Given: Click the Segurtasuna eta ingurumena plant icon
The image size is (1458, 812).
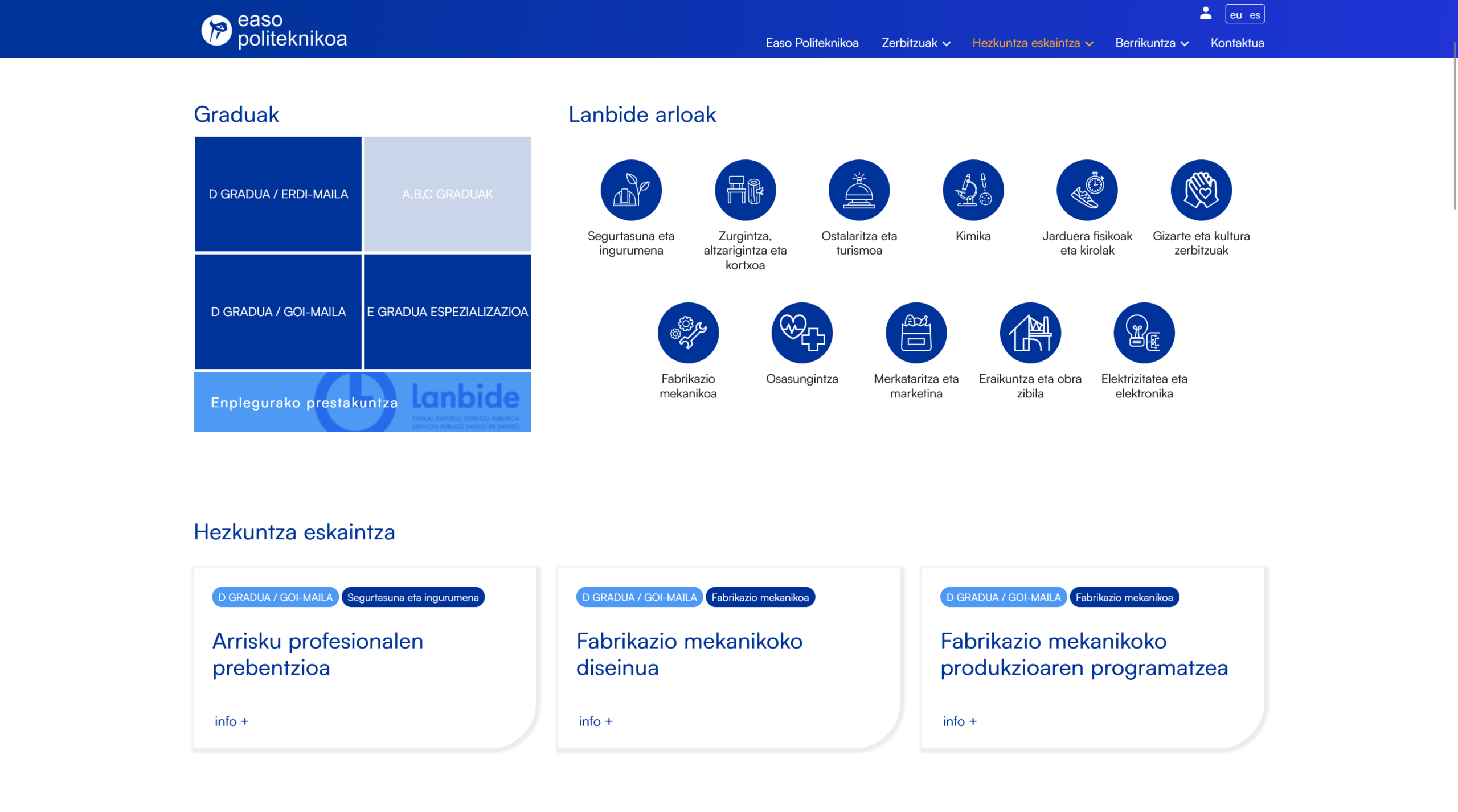Looking at the screenshot, I should tap(631, 190).
